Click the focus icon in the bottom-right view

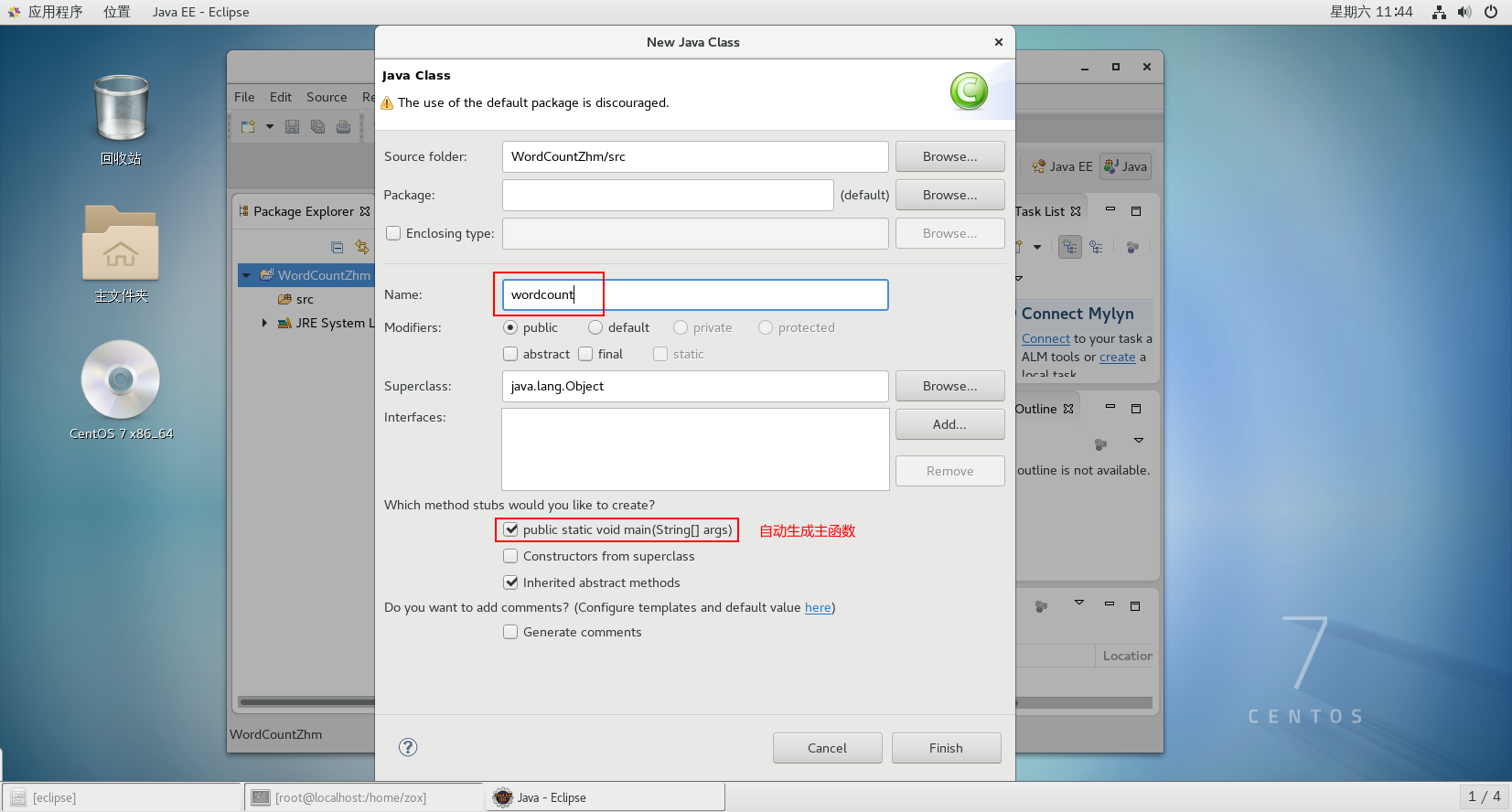[x=1041, y=606]
